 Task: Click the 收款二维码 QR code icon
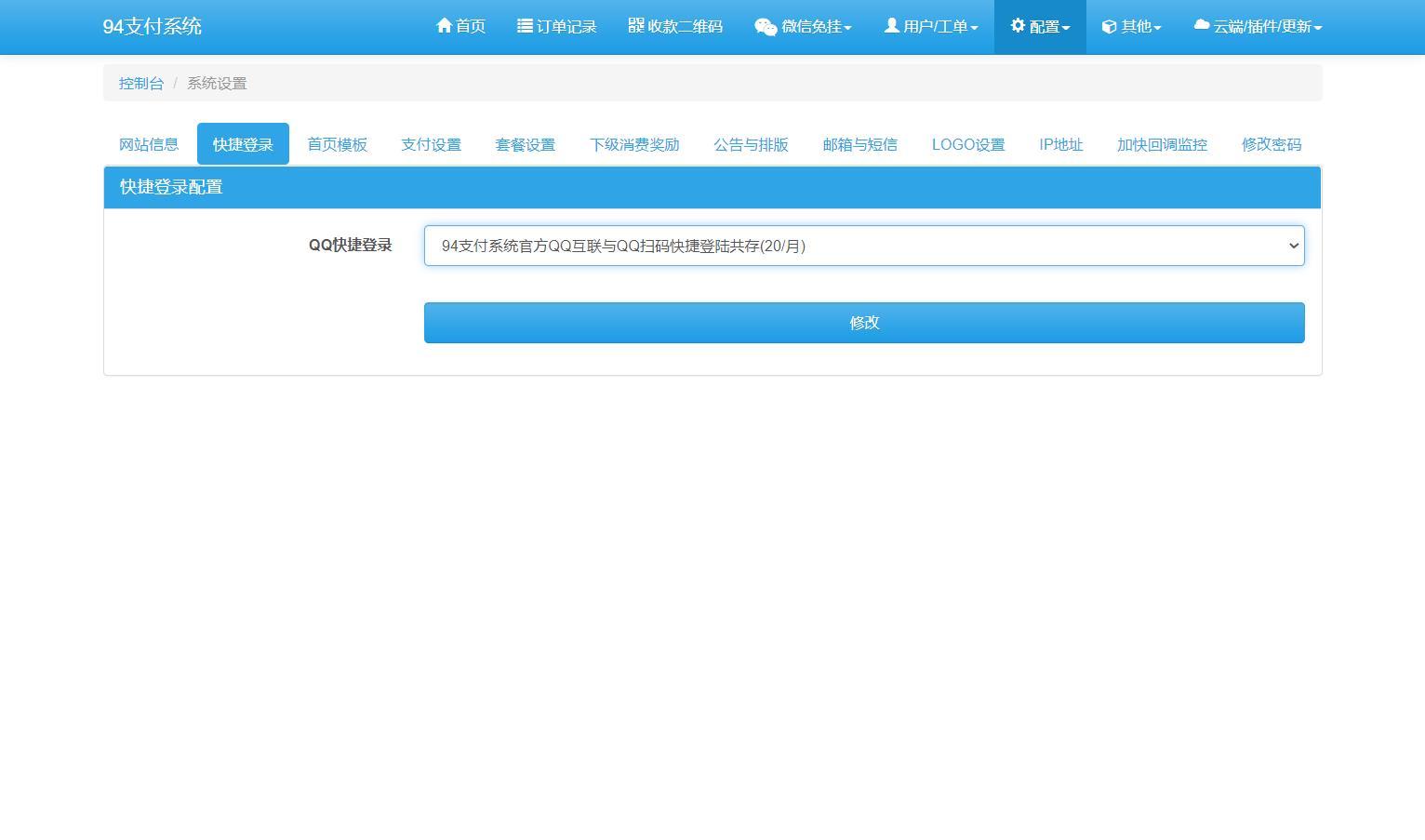coord(635,26)
